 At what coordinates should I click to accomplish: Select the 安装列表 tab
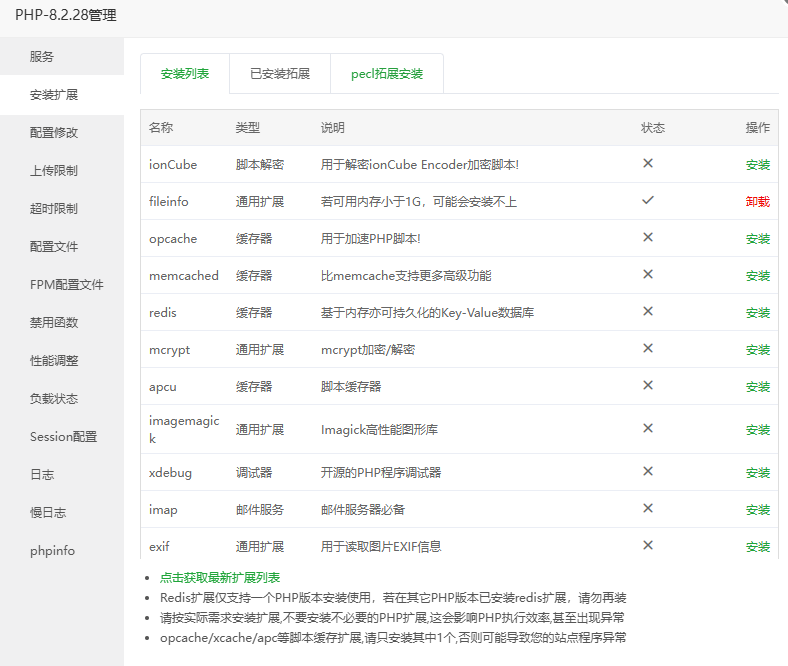[185, 74]
